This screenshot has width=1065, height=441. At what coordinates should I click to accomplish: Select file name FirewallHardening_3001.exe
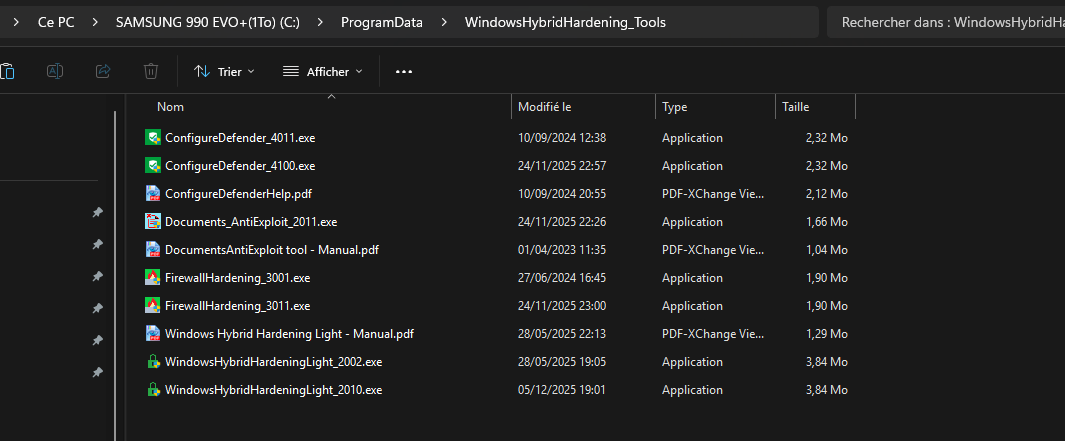(238, 277)
